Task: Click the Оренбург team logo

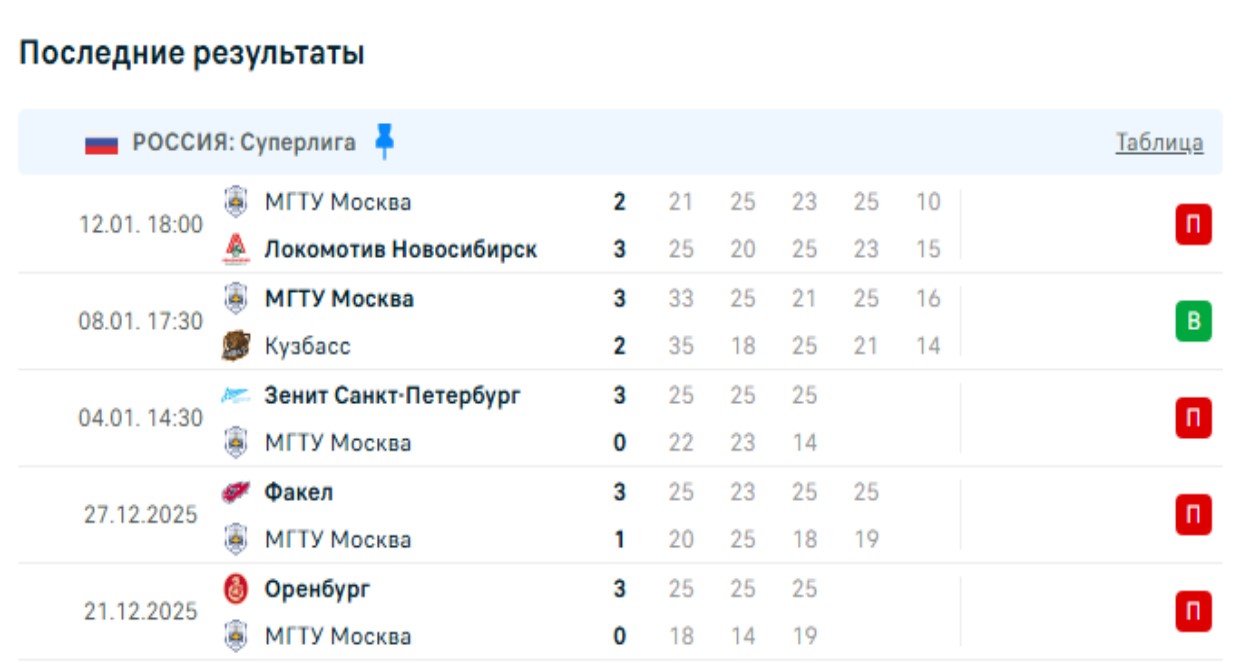Action: click(x=236, y=589)
